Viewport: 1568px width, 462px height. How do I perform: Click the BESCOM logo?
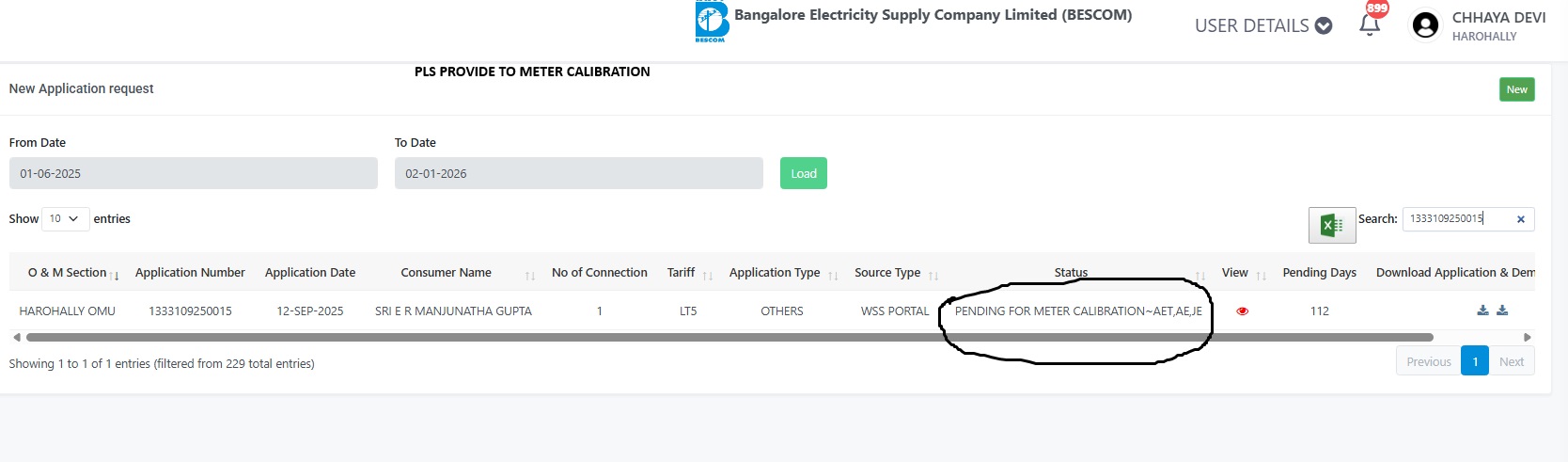712,21
